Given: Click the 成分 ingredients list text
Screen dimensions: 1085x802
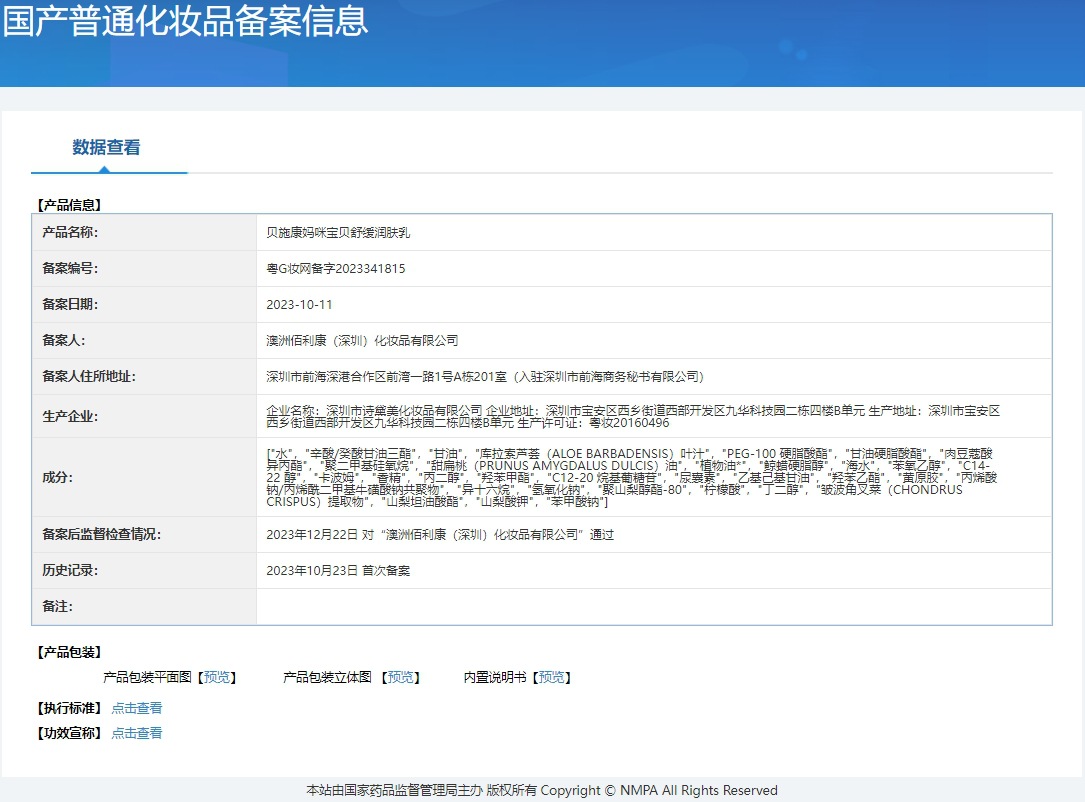Looking at the screenshot, I should [632, 477].
